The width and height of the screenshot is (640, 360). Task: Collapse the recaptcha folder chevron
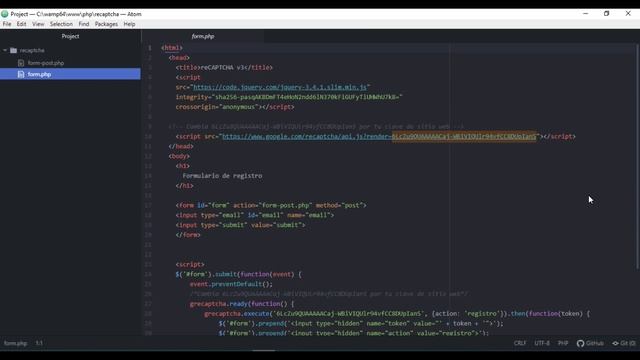click(5, 50)
